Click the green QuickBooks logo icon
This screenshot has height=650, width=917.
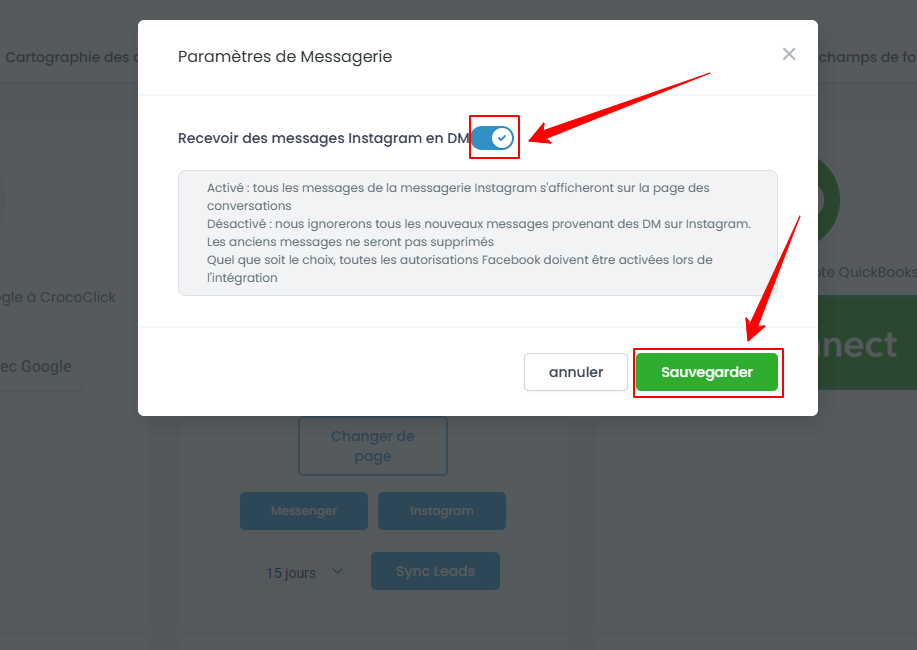pos(828,200)
